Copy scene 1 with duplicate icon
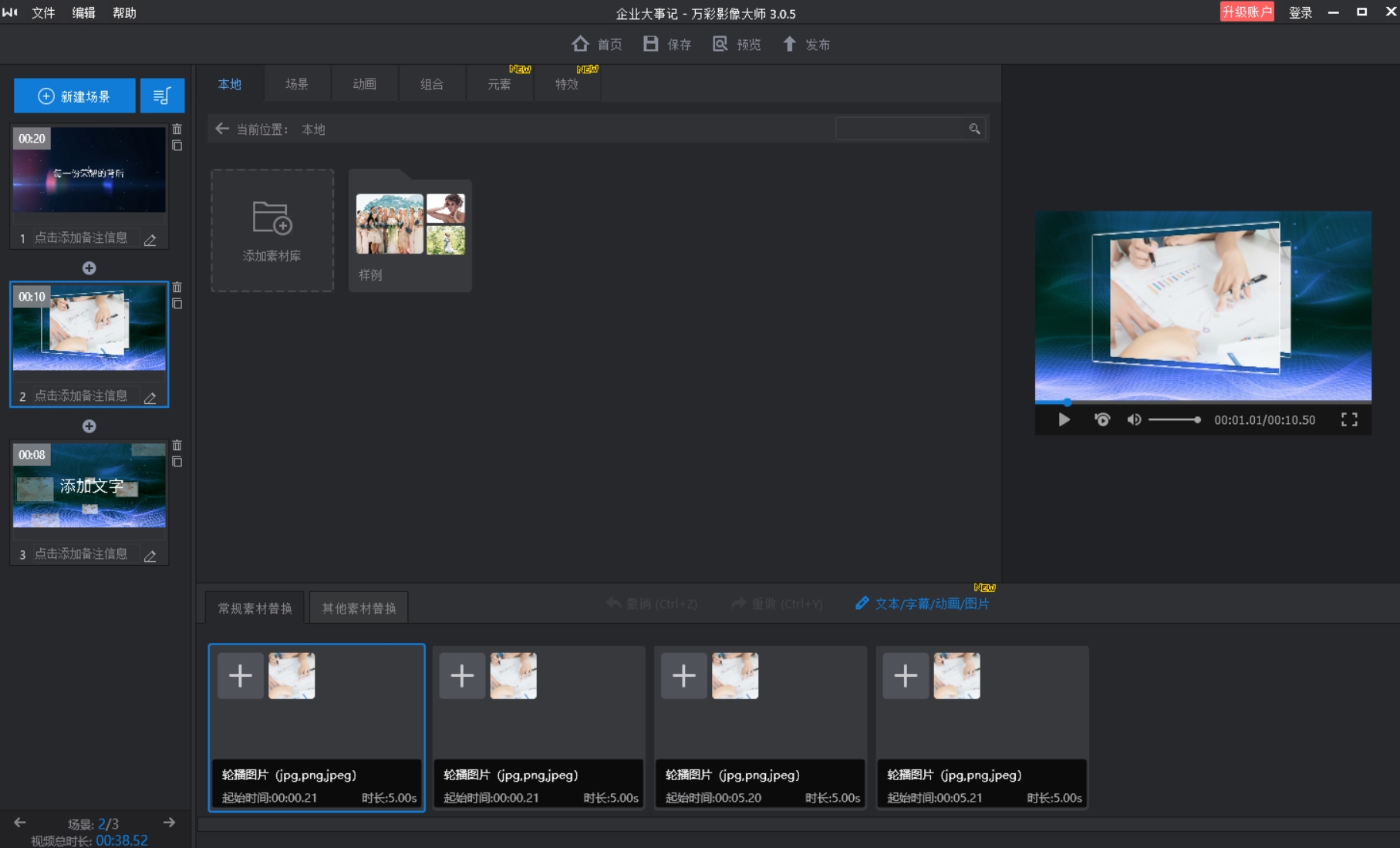The width and height of the screenshot is (1400, 848). click(x=177, y=146)
